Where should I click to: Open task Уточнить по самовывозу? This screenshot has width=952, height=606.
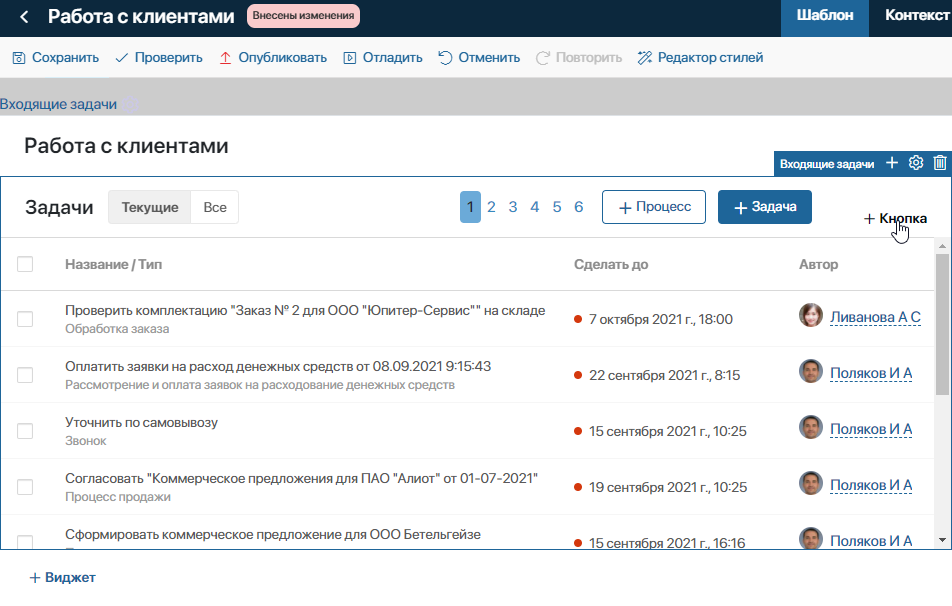[141, 423]
